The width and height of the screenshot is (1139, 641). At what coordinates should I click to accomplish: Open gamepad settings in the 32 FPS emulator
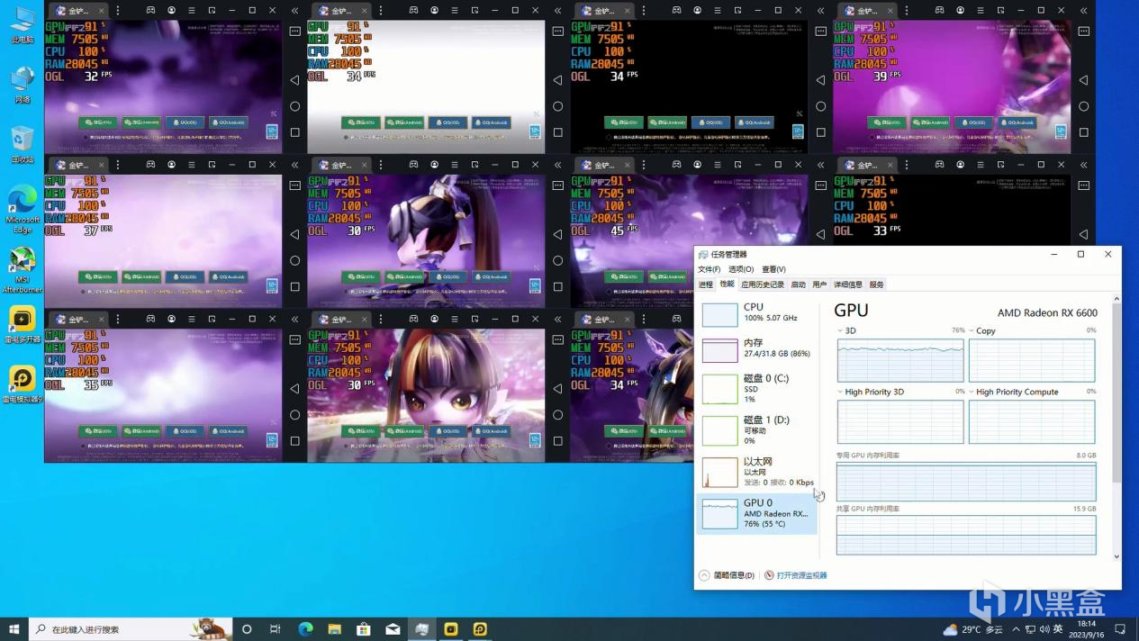[150, 11]
